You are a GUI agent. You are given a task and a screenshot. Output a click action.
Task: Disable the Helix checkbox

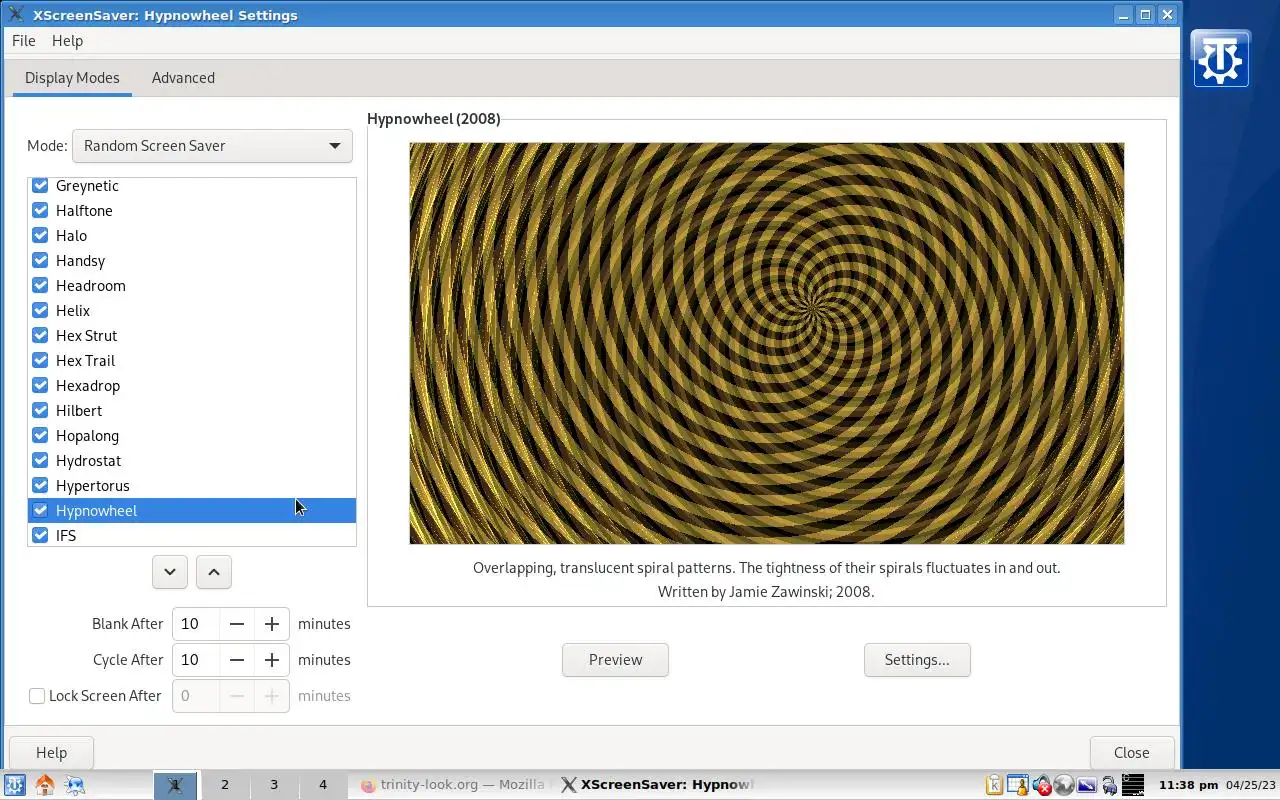40,311
